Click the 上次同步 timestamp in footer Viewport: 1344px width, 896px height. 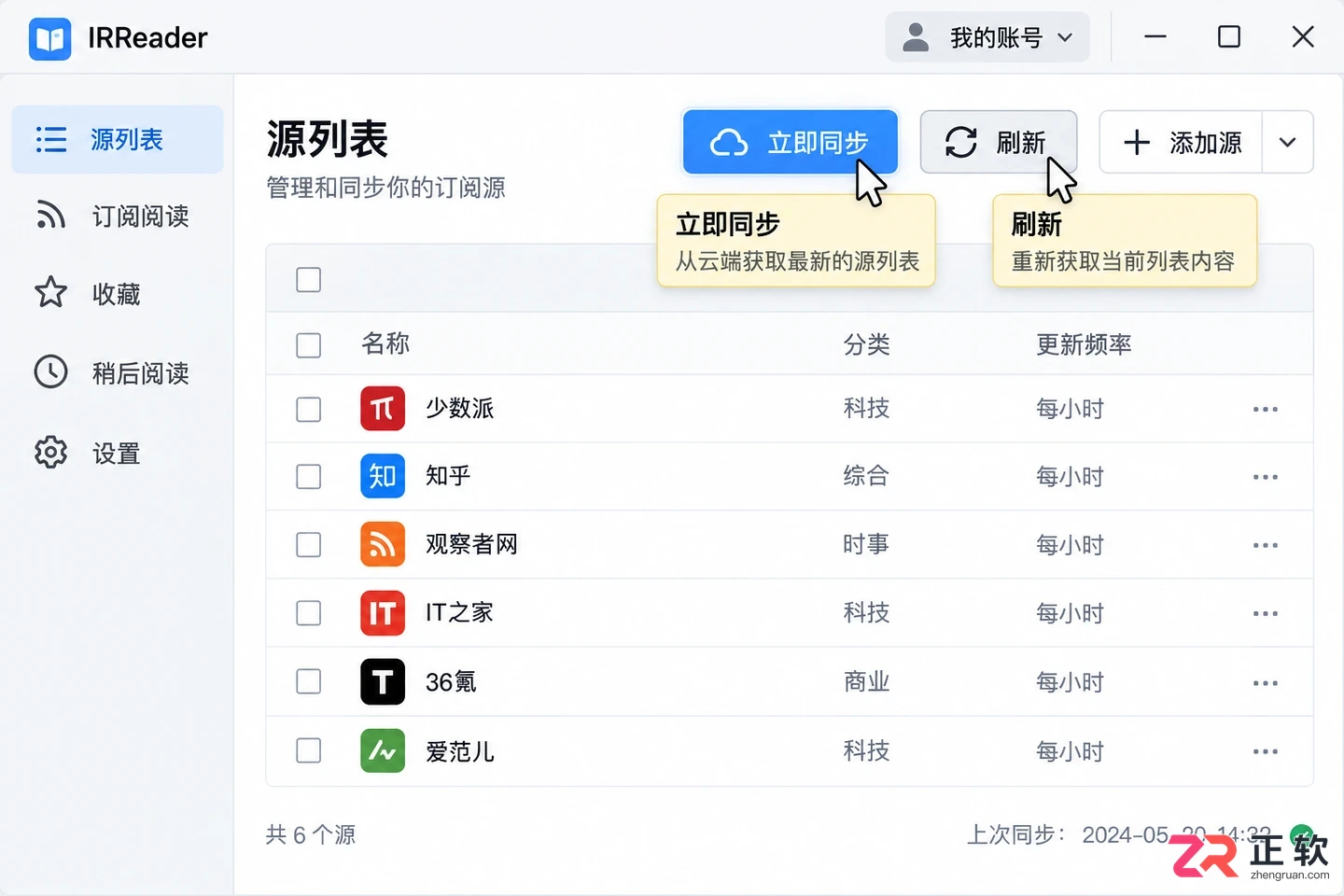(x=1119, y=834)
